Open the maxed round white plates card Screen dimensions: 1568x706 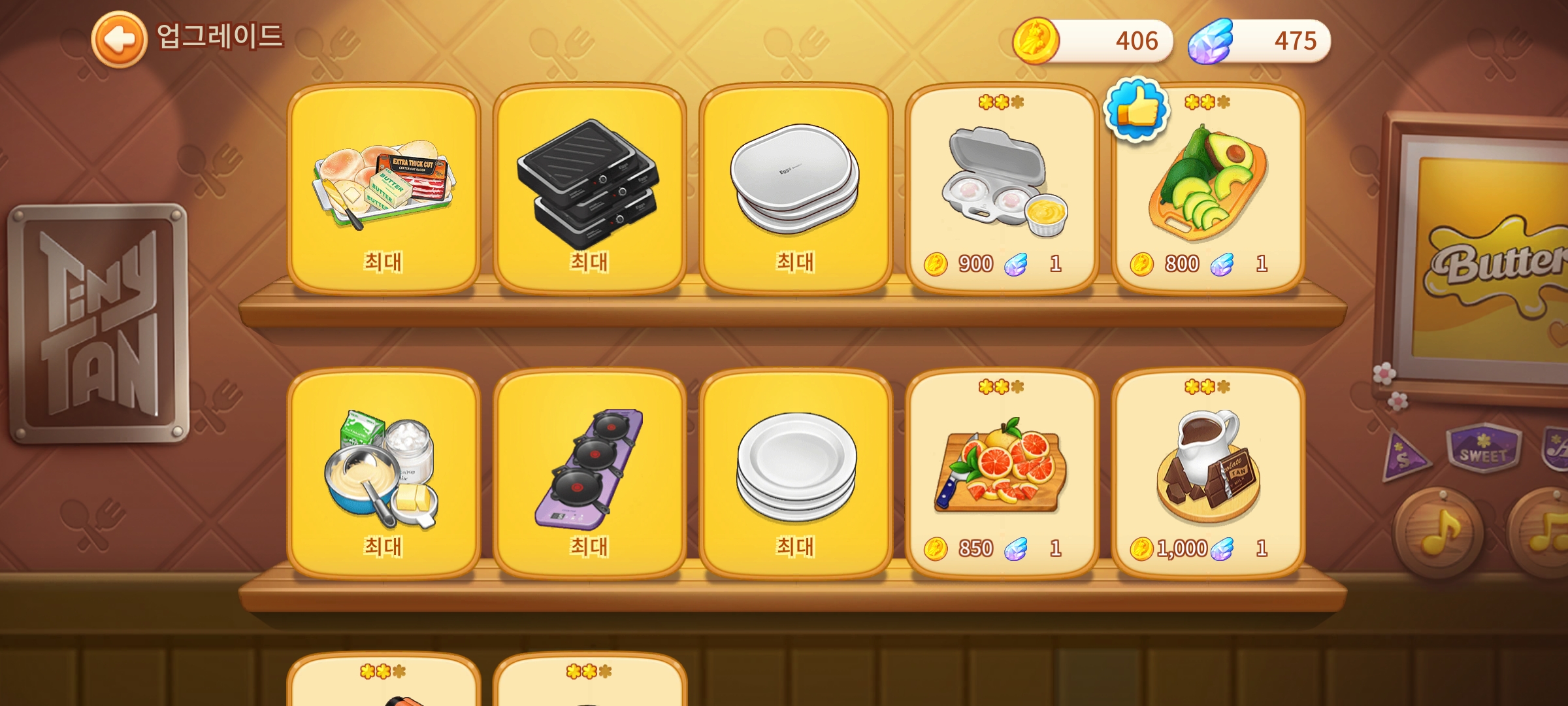[x=796, y=474]
